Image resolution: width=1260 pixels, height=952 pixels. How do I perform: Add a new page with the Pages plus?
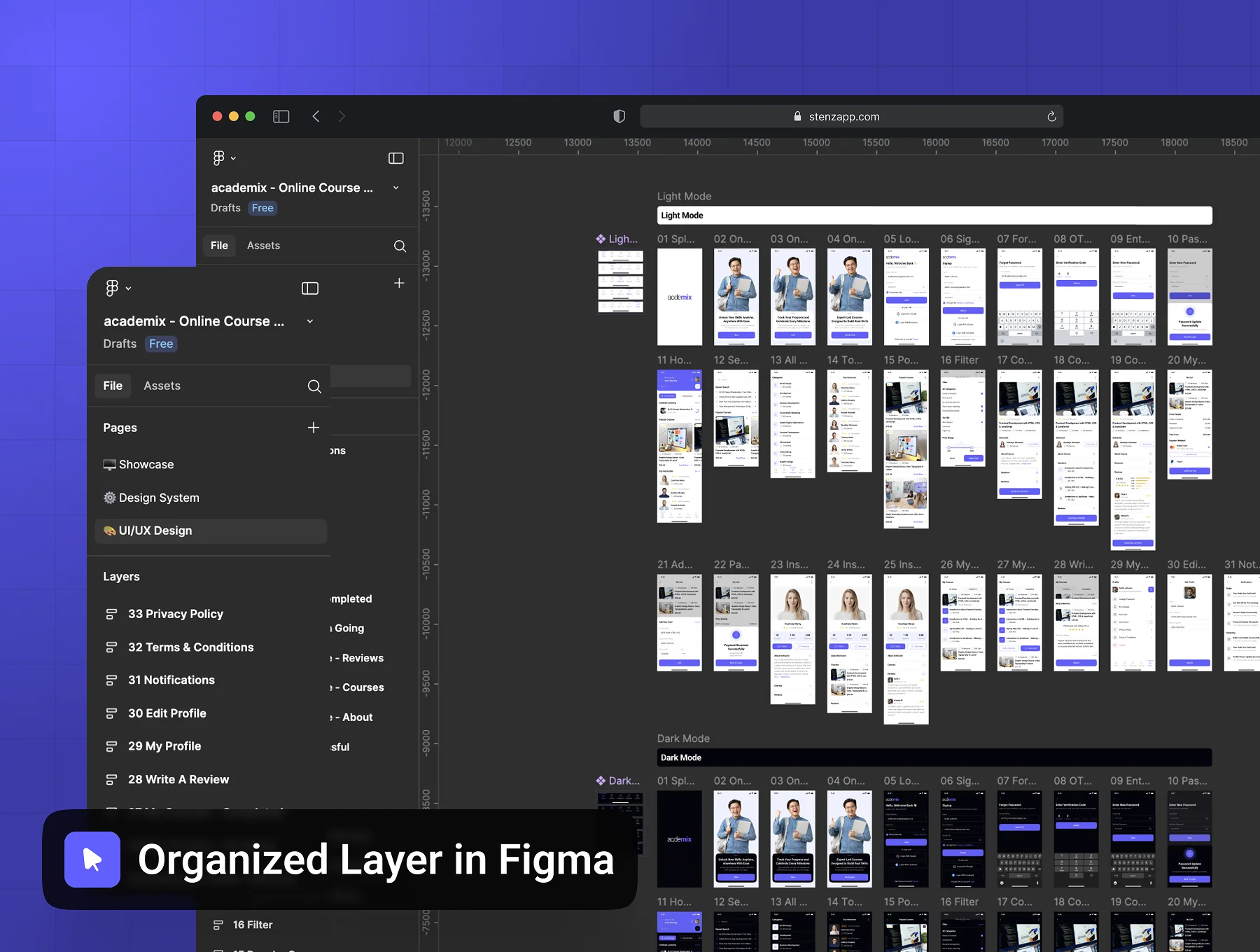click(314, 428)
